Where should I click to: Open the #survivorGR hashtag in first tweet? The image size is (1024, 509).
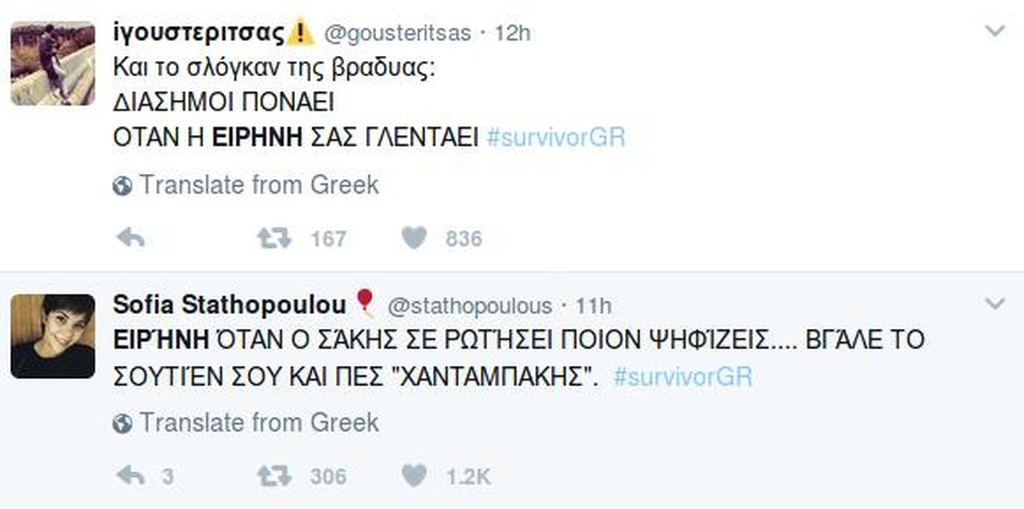pyautogui.click(x=555, y=137)
